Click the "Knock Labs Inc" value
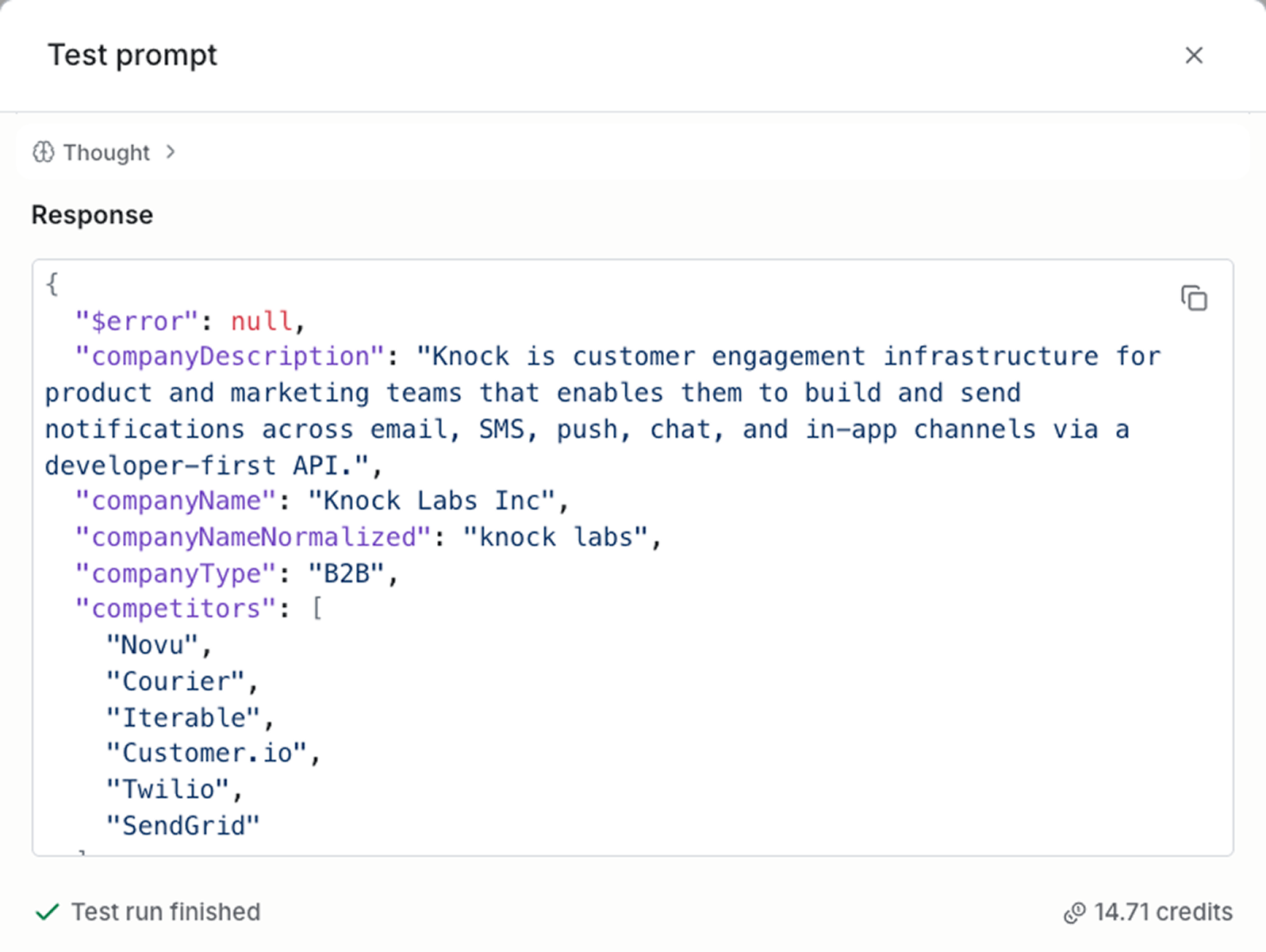Screen dimensions: 1266x952 (x=432, y=501)
